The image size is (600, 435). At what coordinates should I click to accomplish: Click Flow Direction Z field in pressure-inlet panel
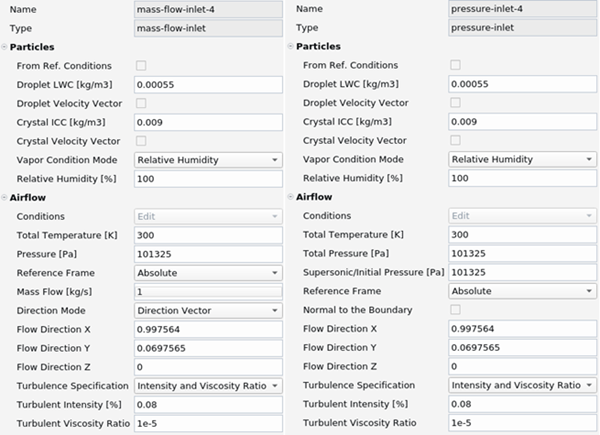pyautogui.click(x=522, y=366)
